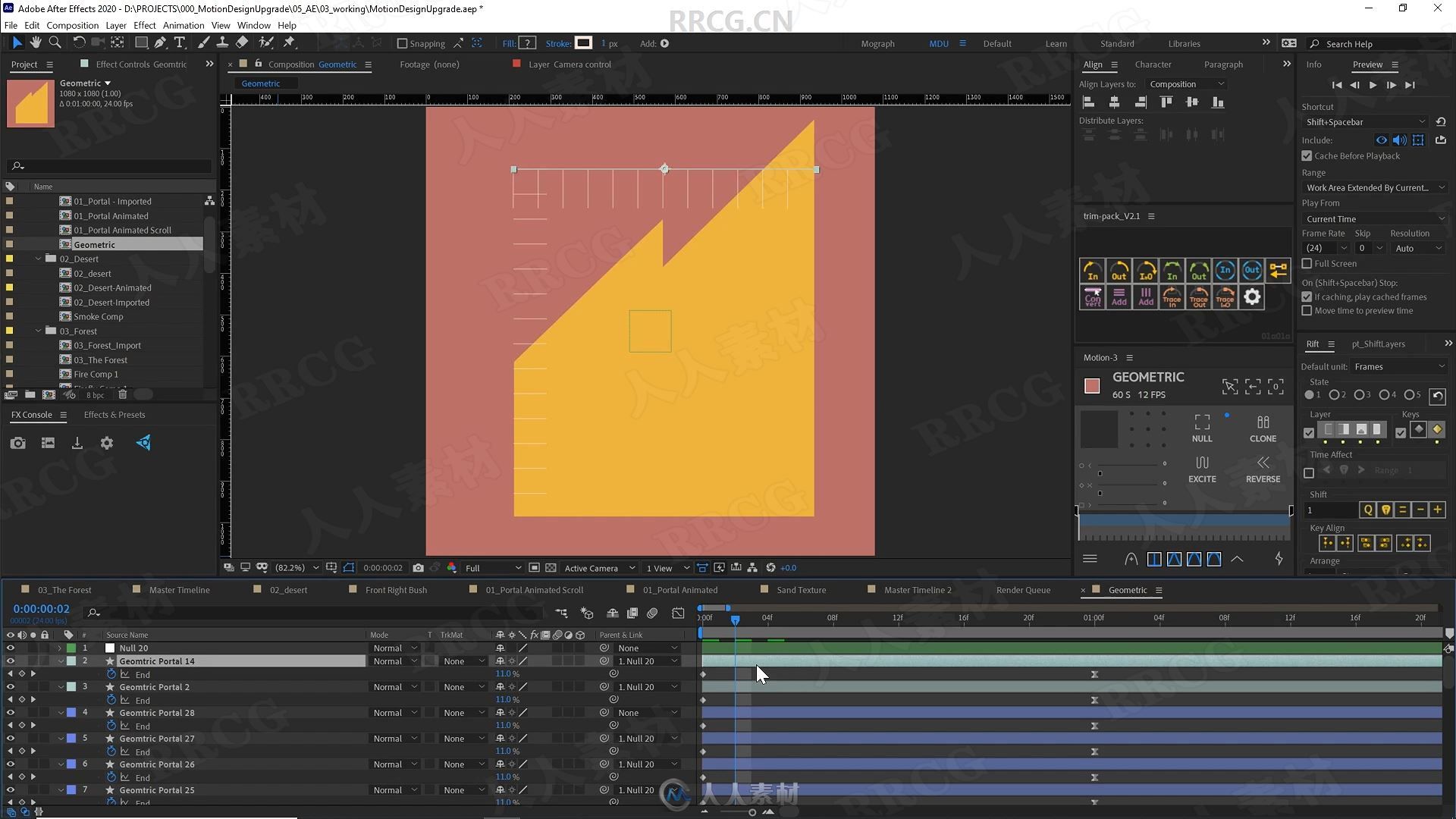Click the Add keyframe icon in trim-pack panel

1145,296
